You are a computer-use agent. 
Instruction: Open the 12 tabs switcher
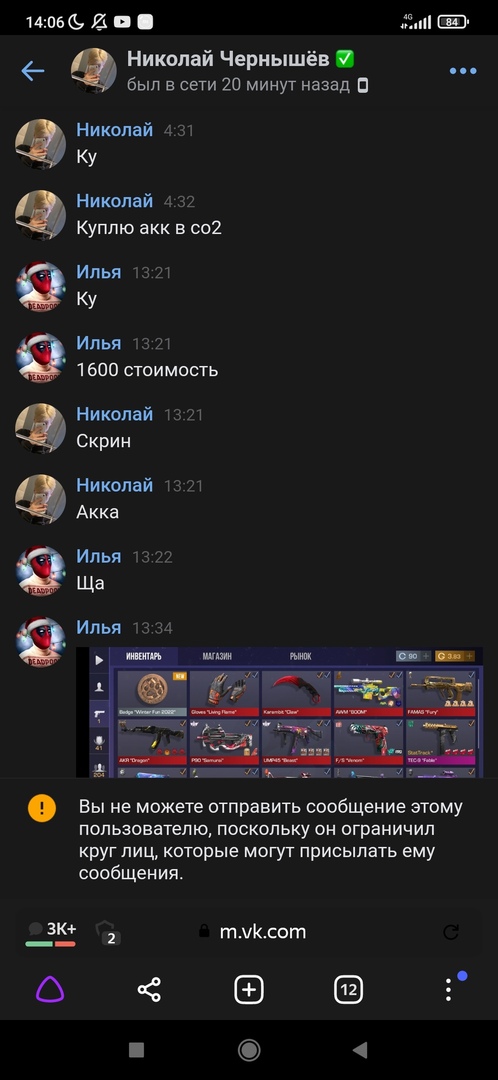[x=348, y=990]
